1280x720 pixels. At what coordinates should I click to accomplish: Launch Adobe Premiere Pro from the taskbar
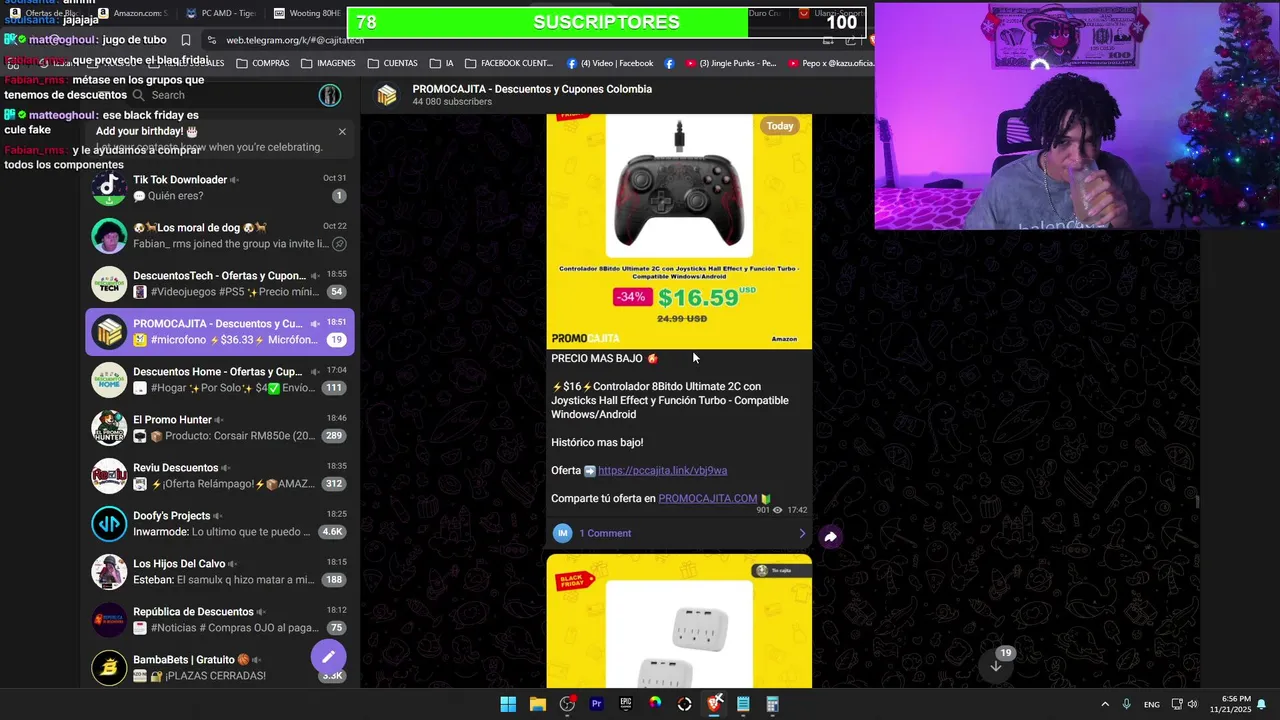click(596, 704)
